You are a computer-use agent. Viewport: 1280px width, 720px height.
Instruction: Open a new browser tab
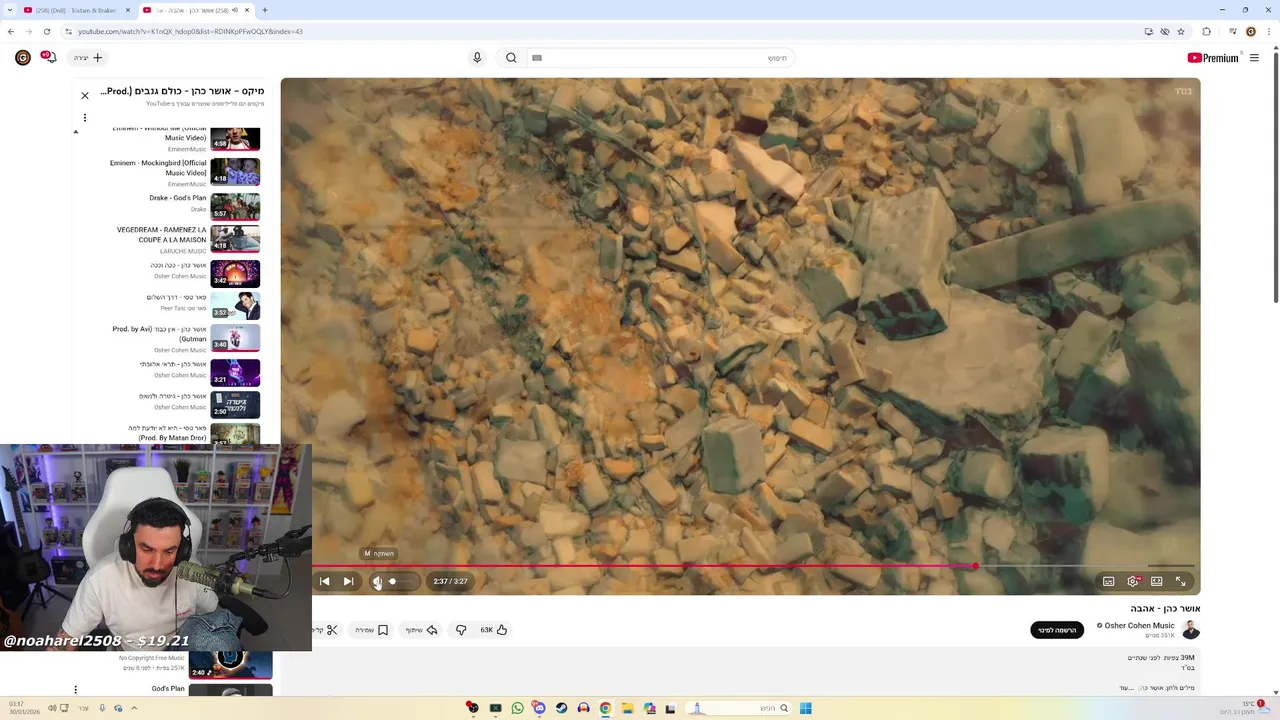(264, 10)
